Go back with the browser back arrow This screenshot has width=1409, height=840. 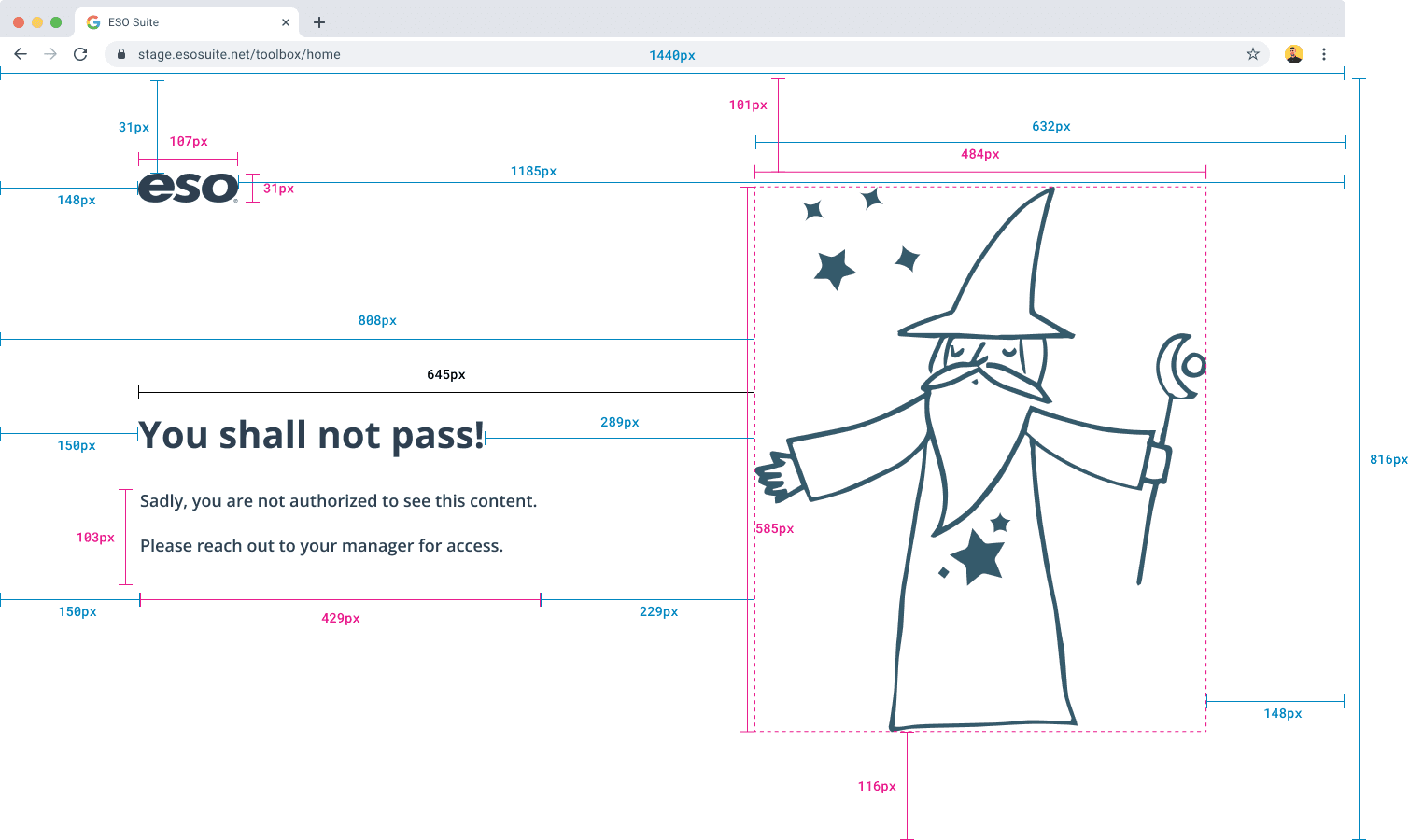21,54
